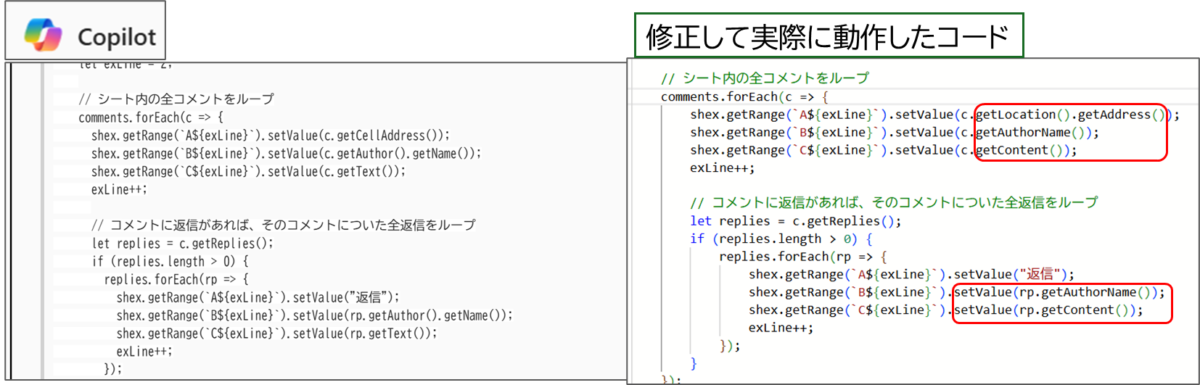Click the line containing rp.getText()
1200x385 pixels.
tap(277, 333)
